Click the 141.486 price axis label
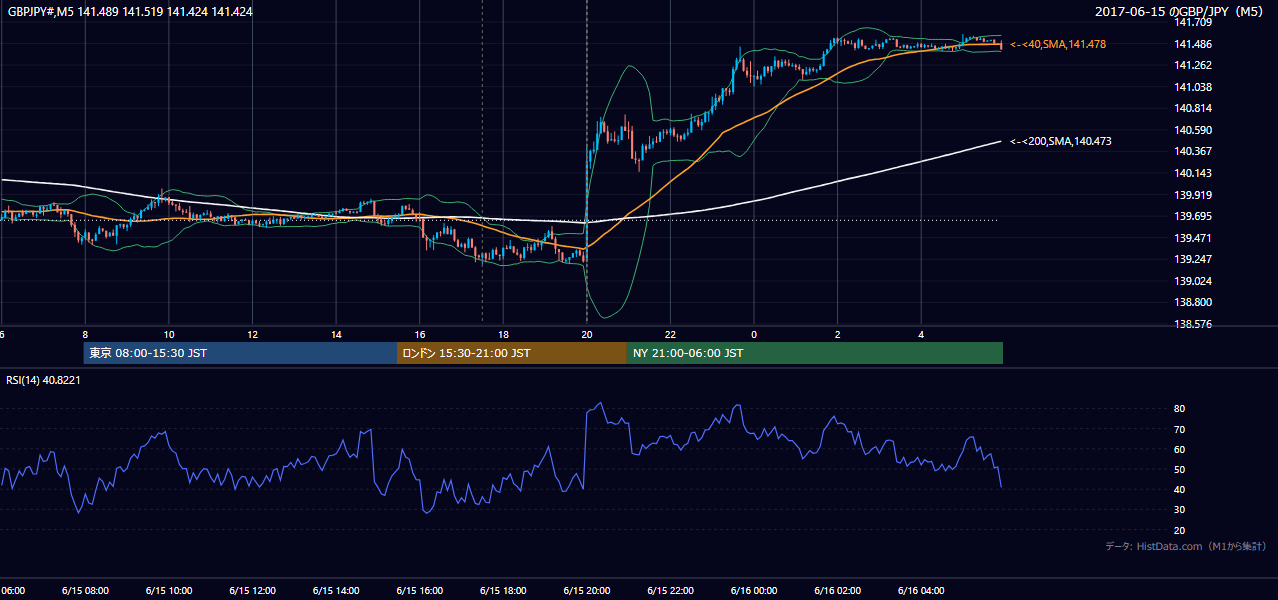The image size is (1278, 600). tap(1193, 44)
